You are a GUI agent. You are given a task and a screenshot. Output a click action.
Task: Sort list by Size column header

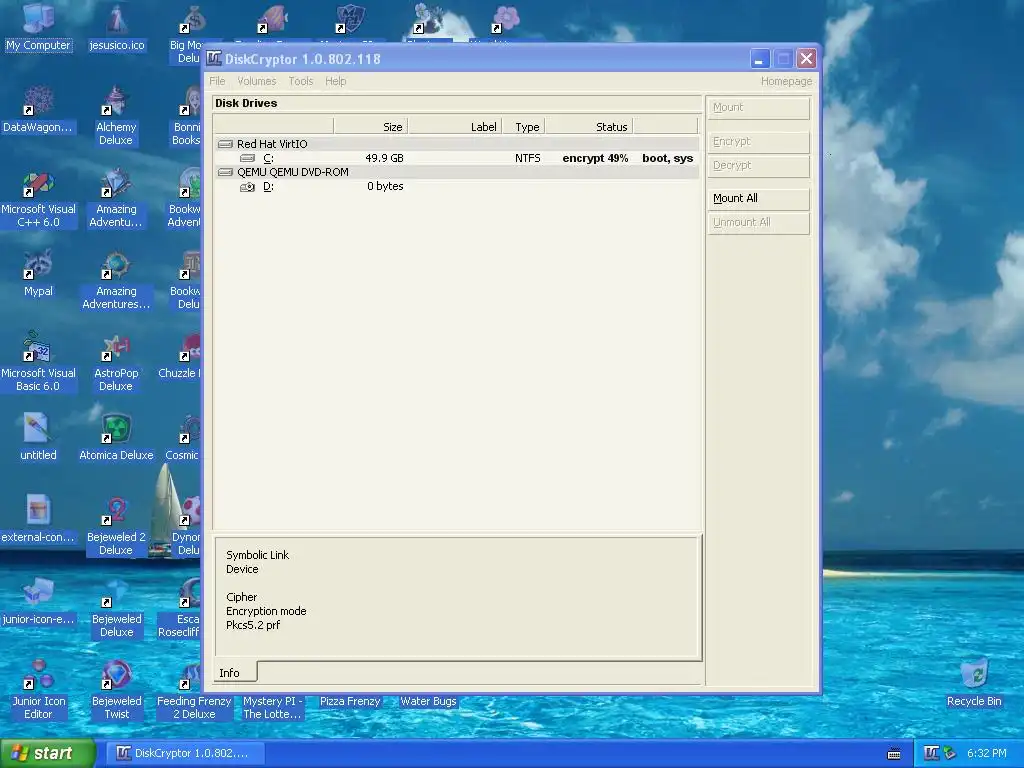[x=370, y=127]
